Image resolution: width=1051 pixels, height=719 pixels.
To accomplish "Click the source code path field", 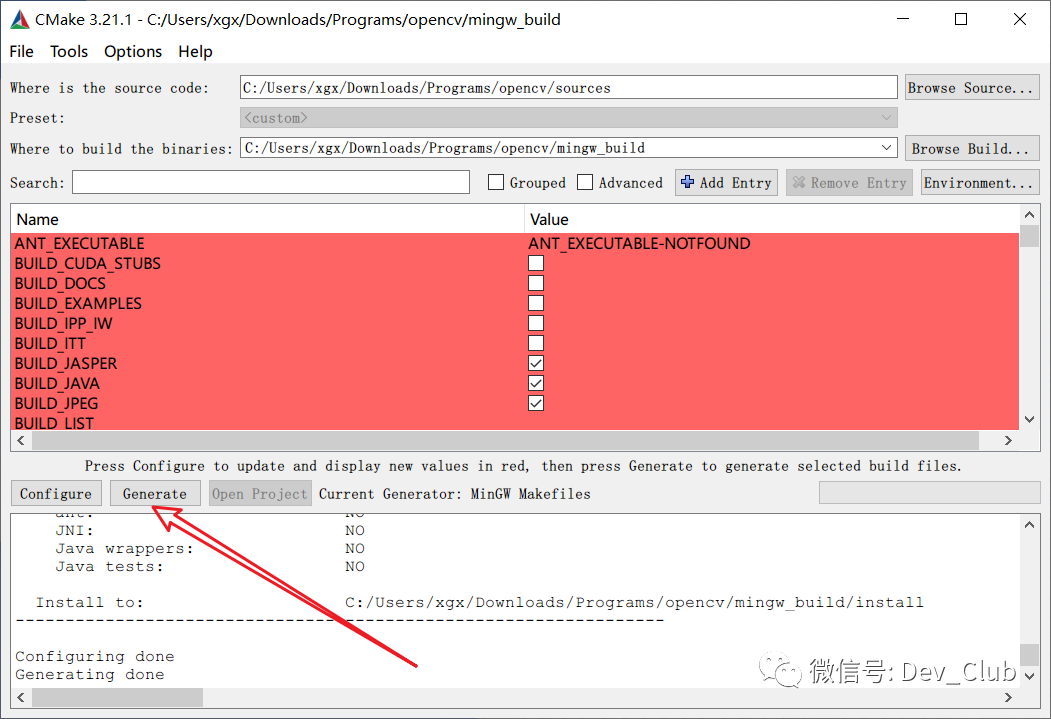I will click(x=568, y=88).
